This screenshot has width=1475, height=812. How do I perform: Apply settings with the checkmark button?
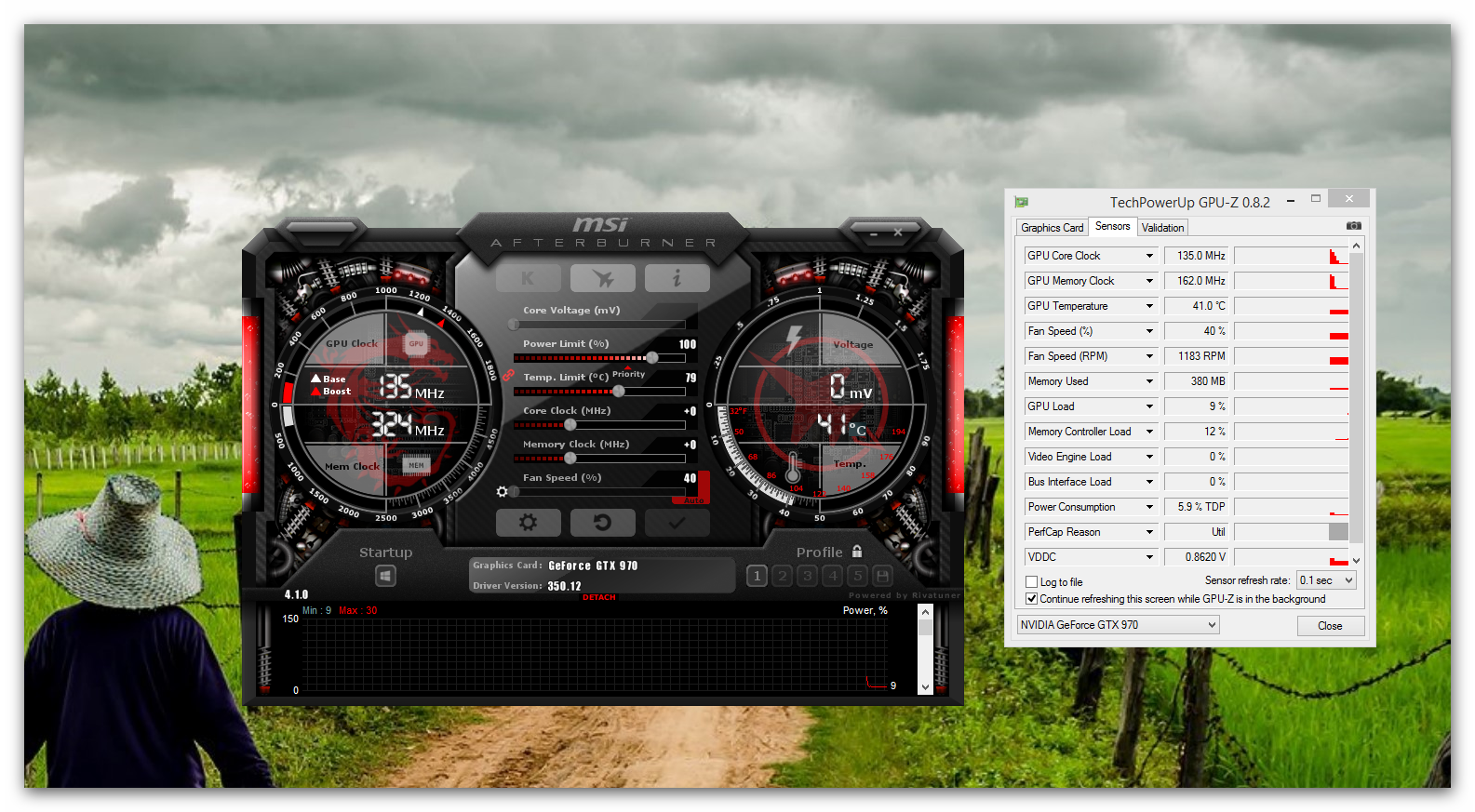click(677, 523)
